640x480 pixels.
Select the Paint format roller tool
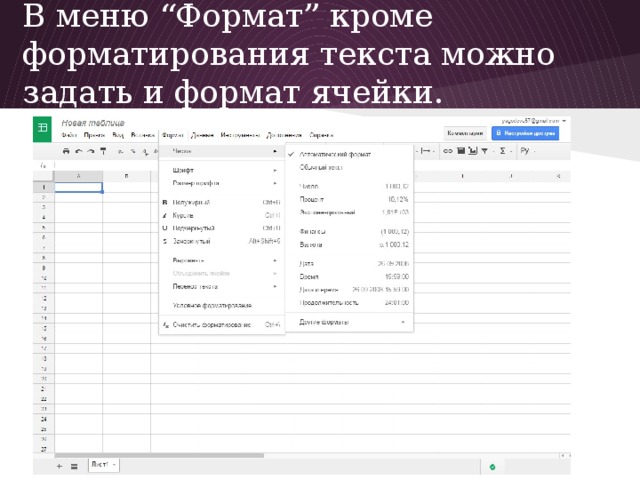pyautogui.click(x=103, y=151)
